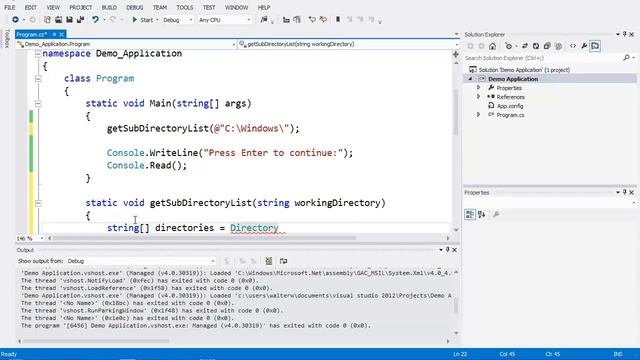The image size is (640, 360).
Task: Open the DEBUG menu
Action: (135, 7)
